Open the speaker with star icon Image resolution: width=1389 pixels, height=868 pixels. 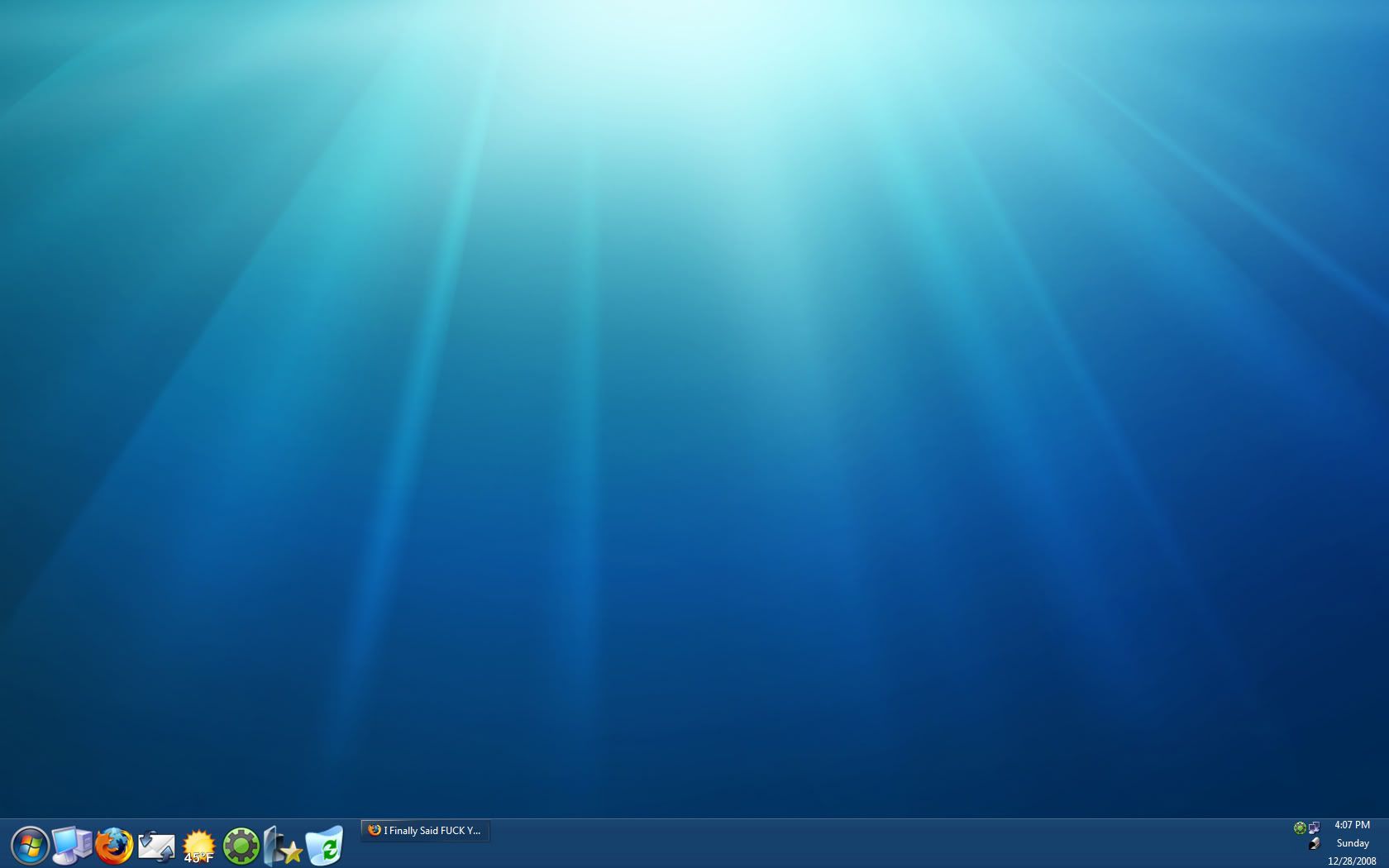283,846
